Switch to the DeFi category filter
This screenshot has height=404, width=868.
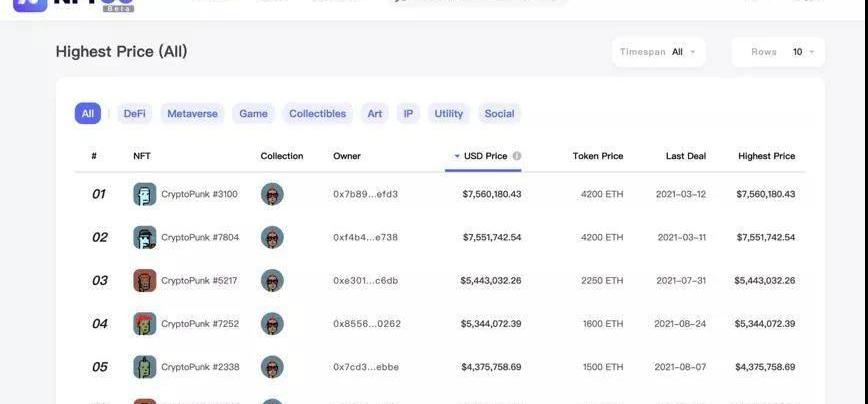click(x=135, y=114)
